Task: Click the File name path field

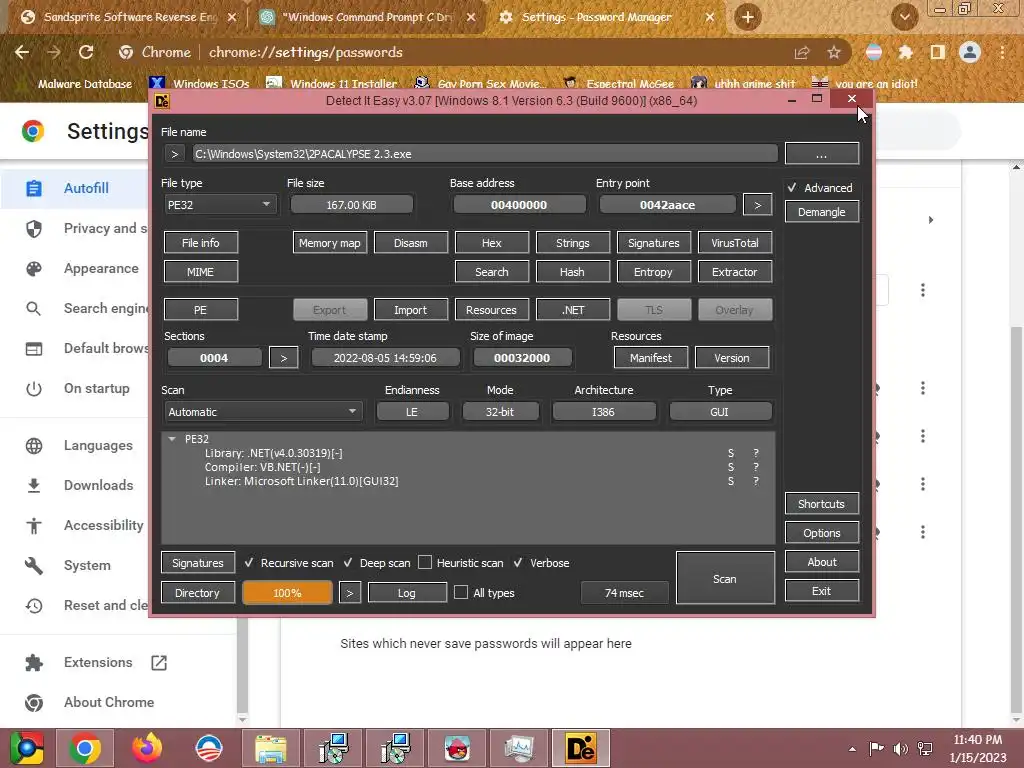Action: [485, 154]
